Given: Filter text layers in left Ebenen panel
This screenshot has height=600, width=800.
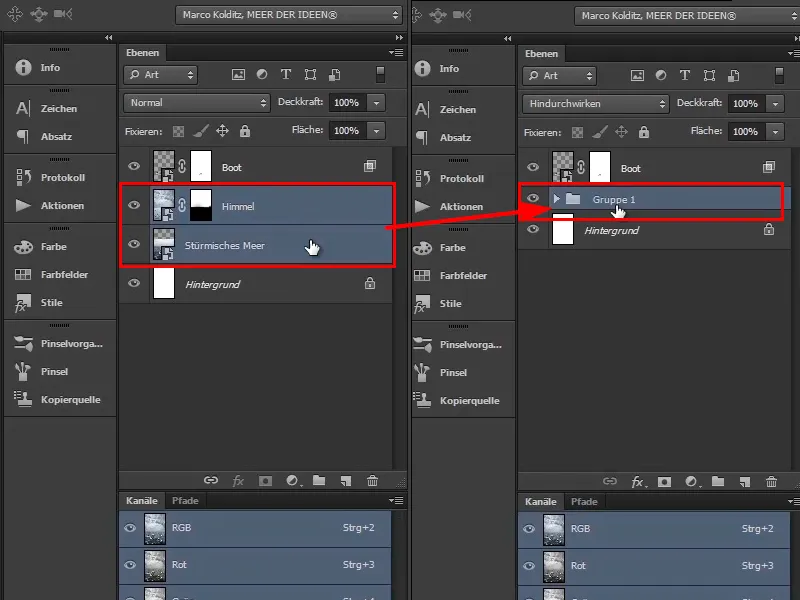Looking at the screenshot, I should pyautogui.click(x=286, y=74).
